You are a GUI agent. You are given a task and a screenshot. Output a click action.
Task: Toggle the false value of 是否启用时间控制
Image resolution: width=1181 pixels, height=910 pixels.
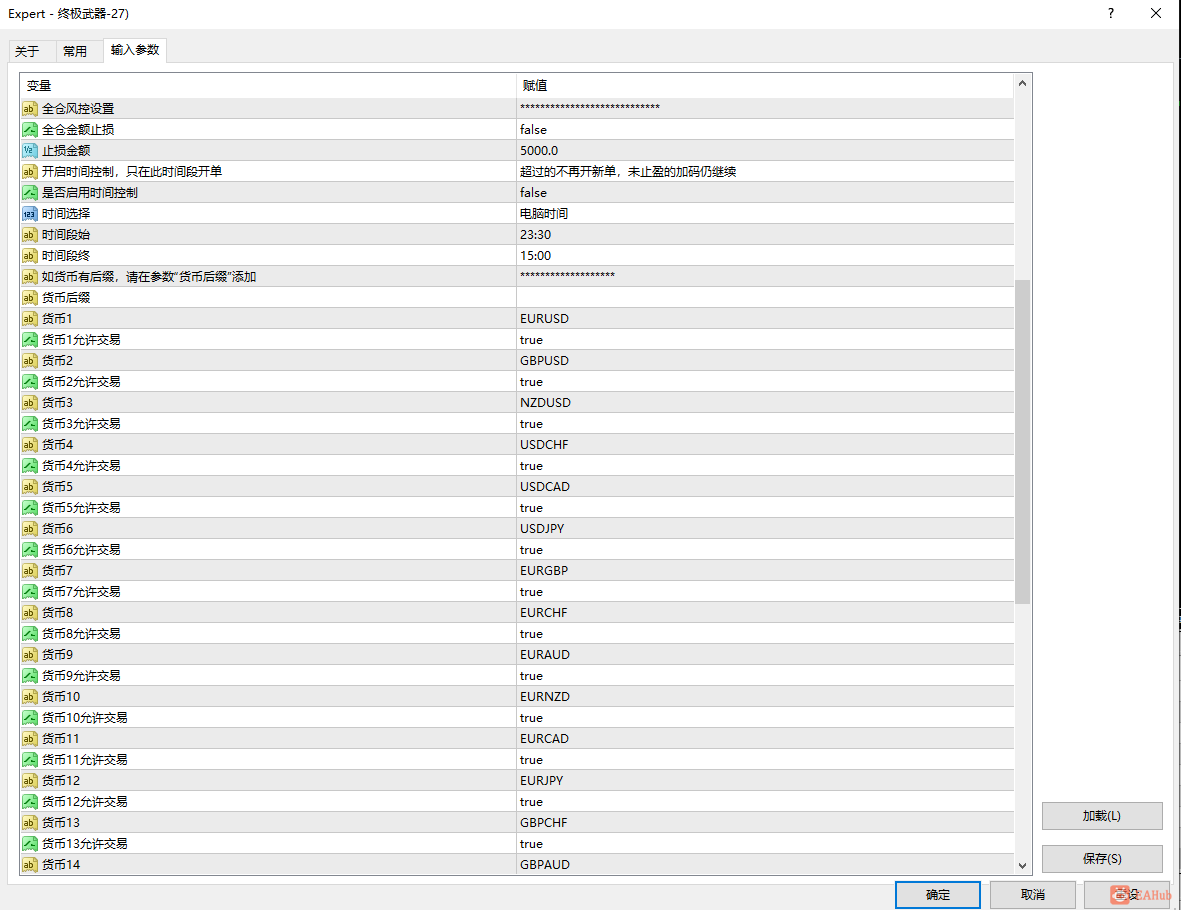(x=765, y=193)
